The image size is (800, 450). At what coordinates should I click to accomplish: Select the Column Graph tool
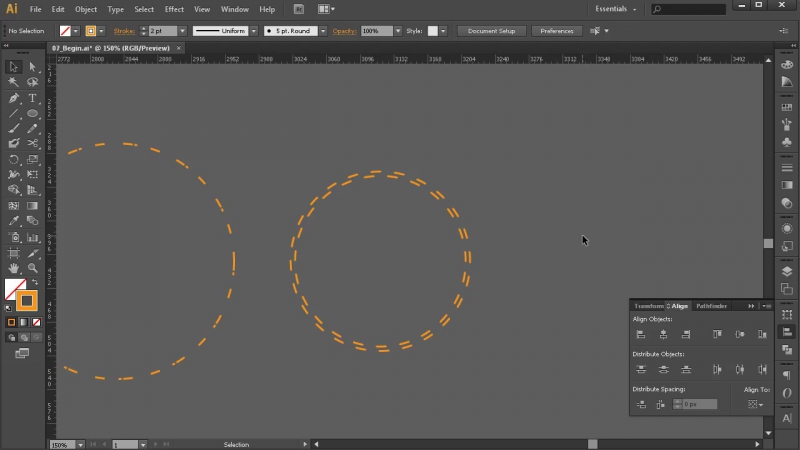[32, 237]
